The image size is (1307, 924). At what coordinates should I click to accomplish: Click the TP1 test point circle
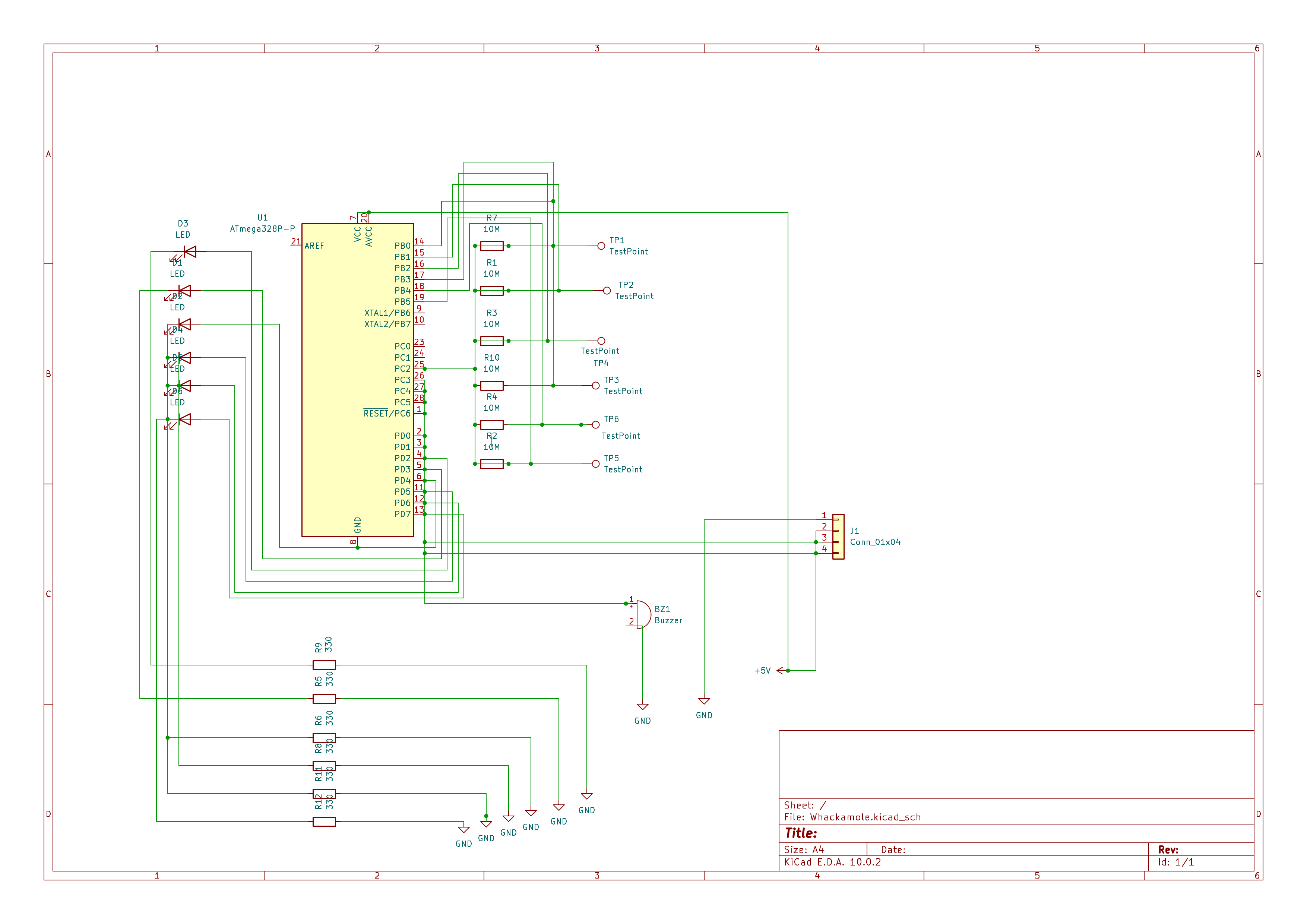tap(601, 246)
